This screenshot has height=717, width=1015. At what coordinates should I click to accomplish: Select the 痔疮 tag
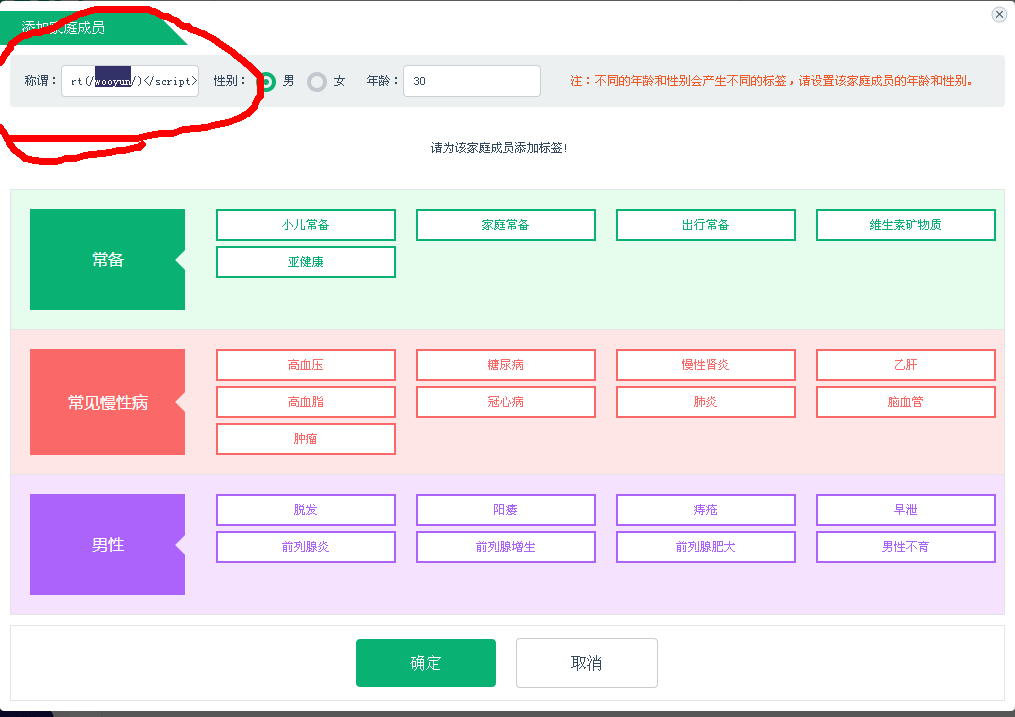point(706,510)
